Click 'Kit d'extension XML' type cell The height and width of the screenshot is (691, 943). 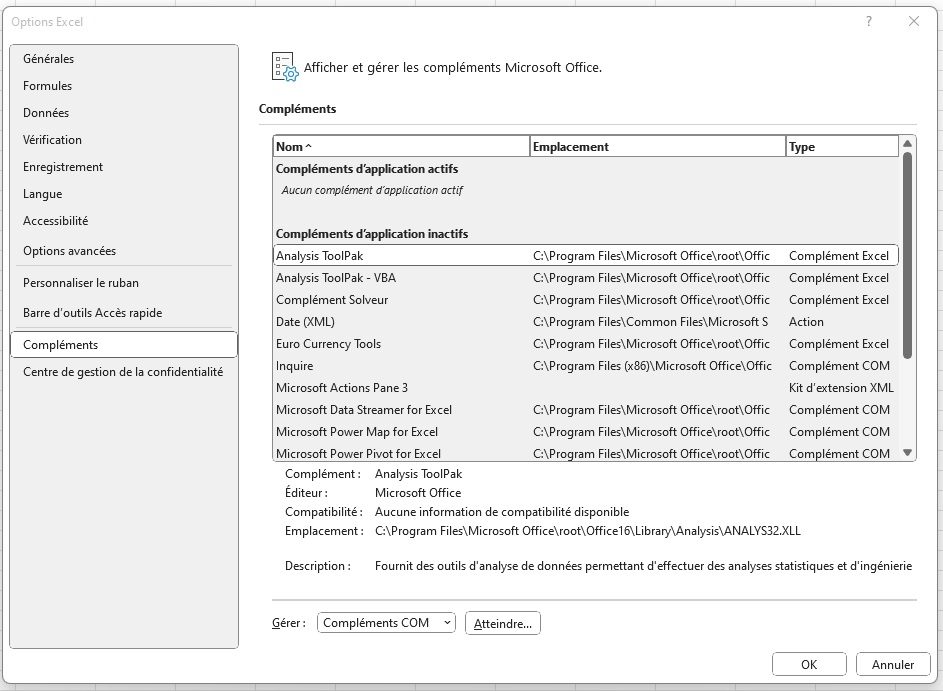coord(841,388)
